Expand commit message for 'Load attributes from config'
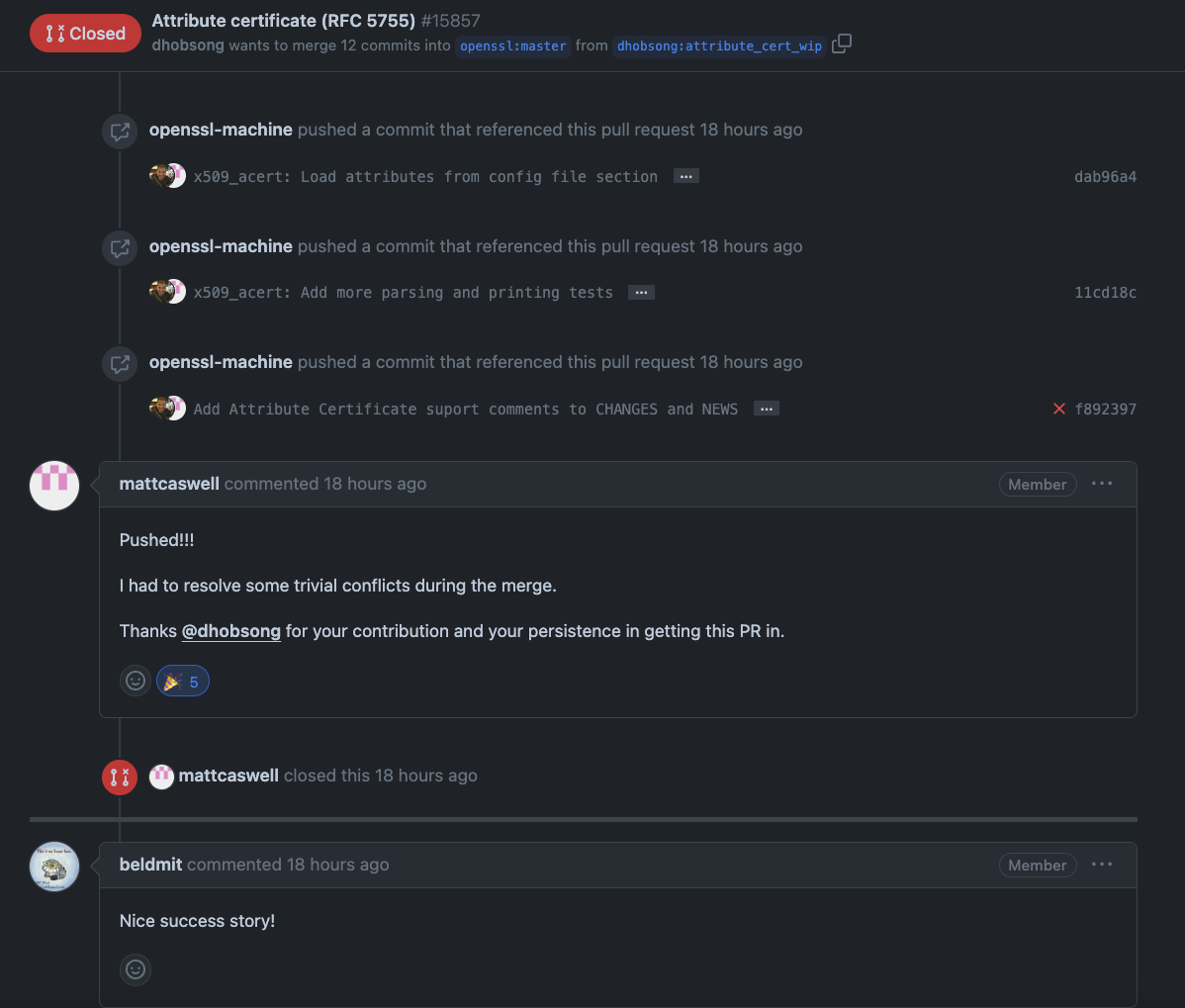This screenshot has height=1008, width=1185. 686,176
